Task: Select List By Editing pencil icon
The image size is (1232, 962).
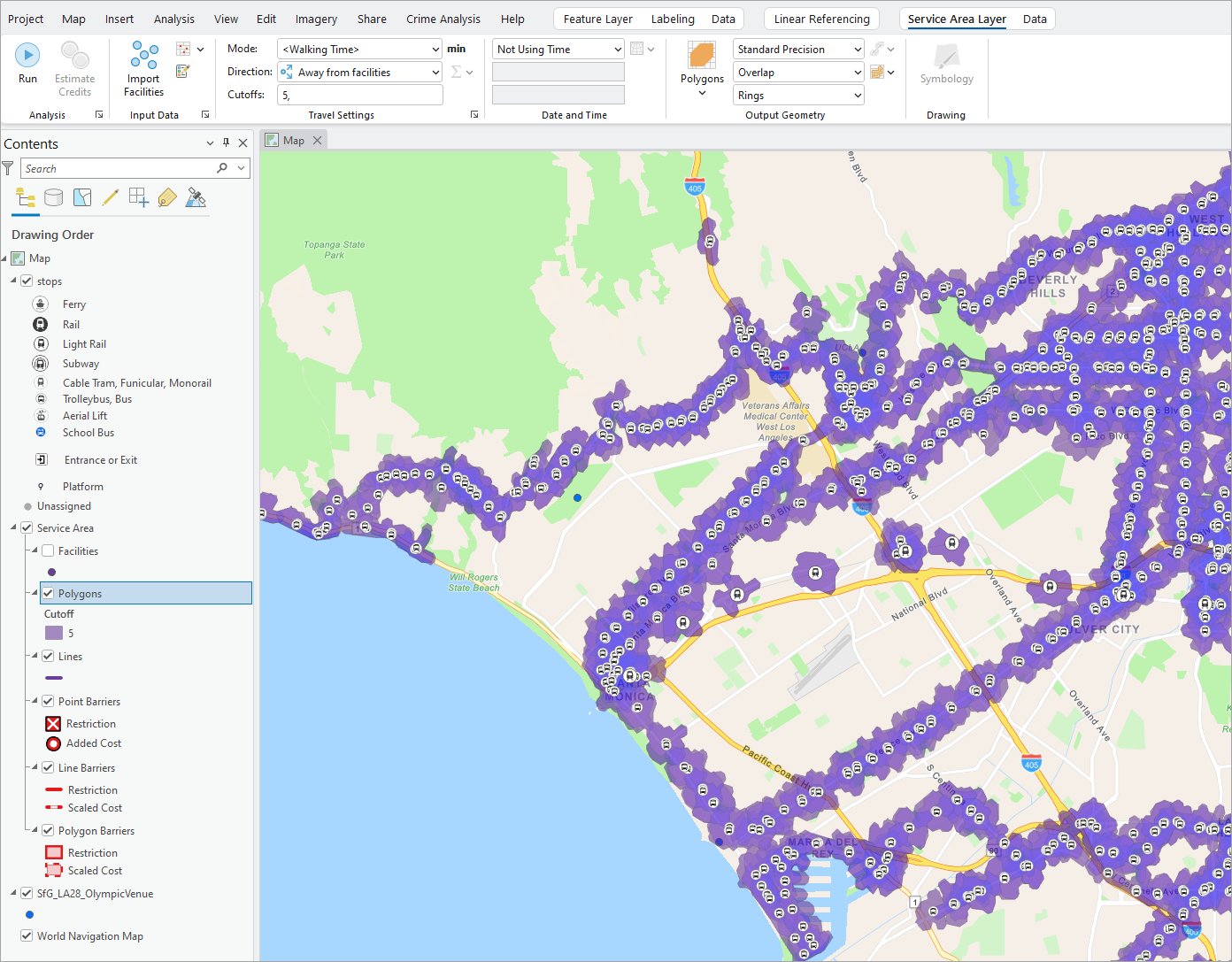Action: 111,197
